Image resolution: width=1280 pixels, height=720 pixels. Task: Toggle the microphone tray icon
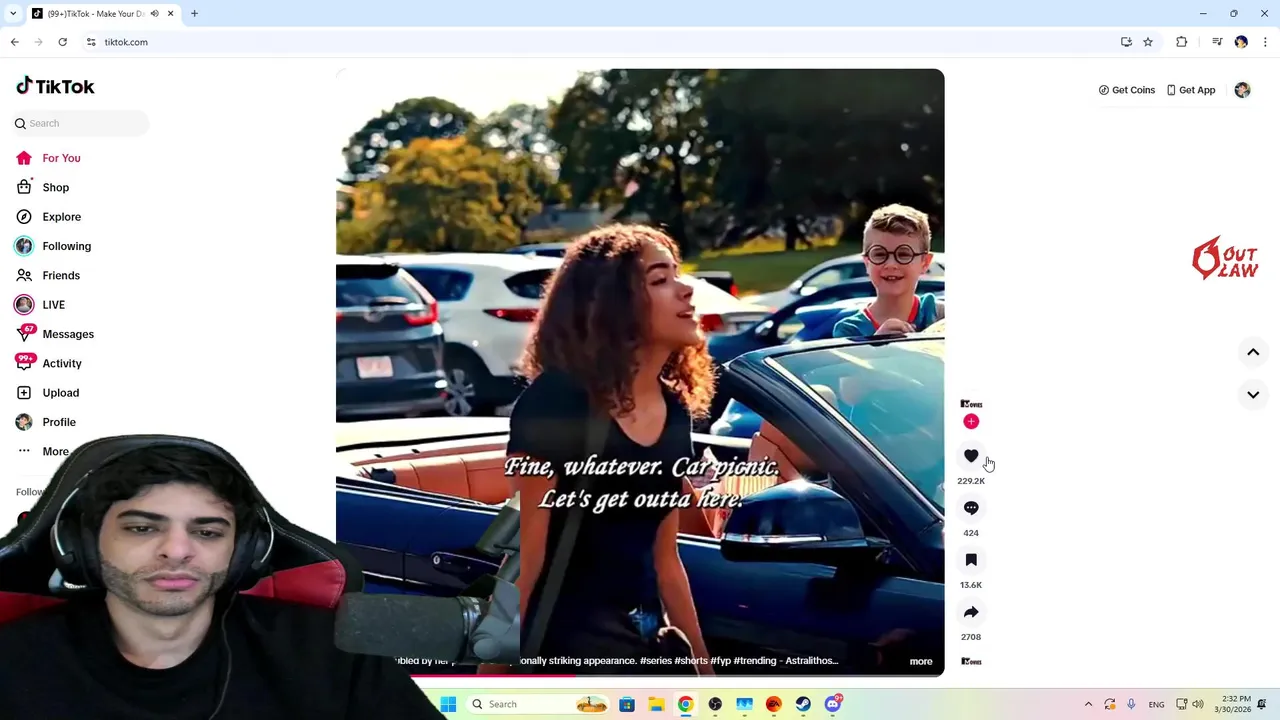pos(1131,704)
